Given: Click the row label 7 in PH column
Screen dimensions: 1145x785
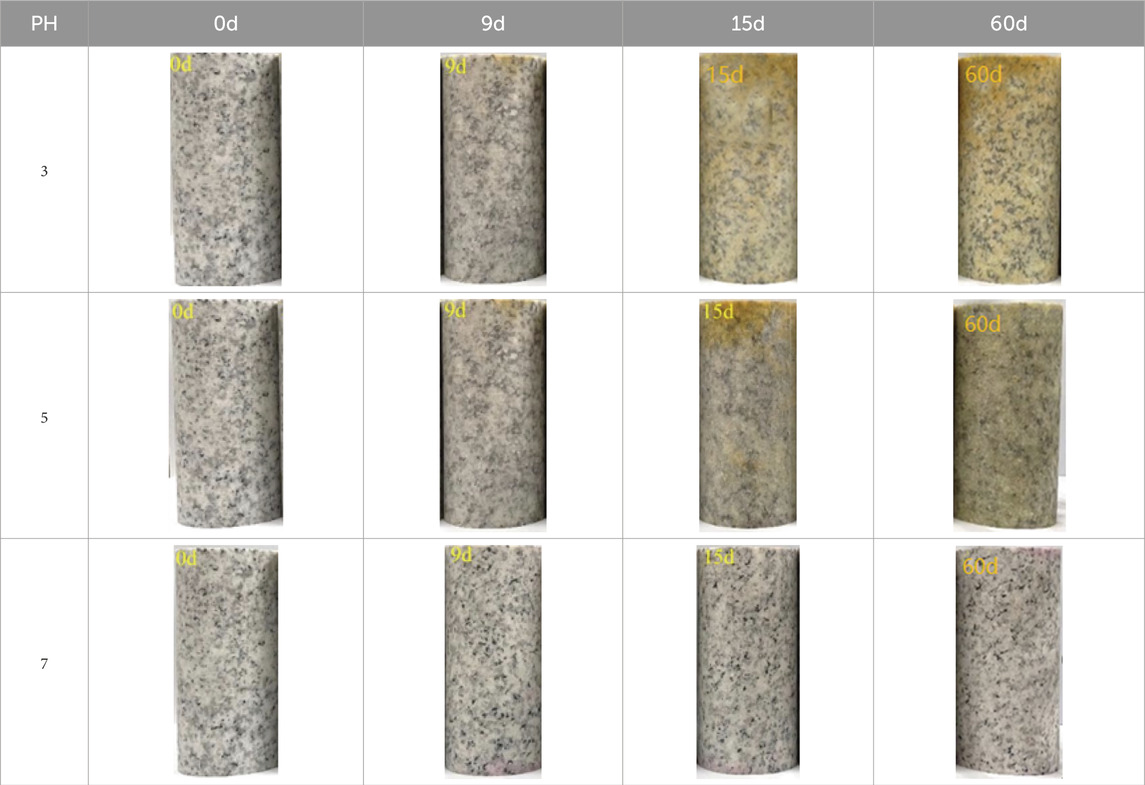Looking at the screenshot, I should (44, 664).
